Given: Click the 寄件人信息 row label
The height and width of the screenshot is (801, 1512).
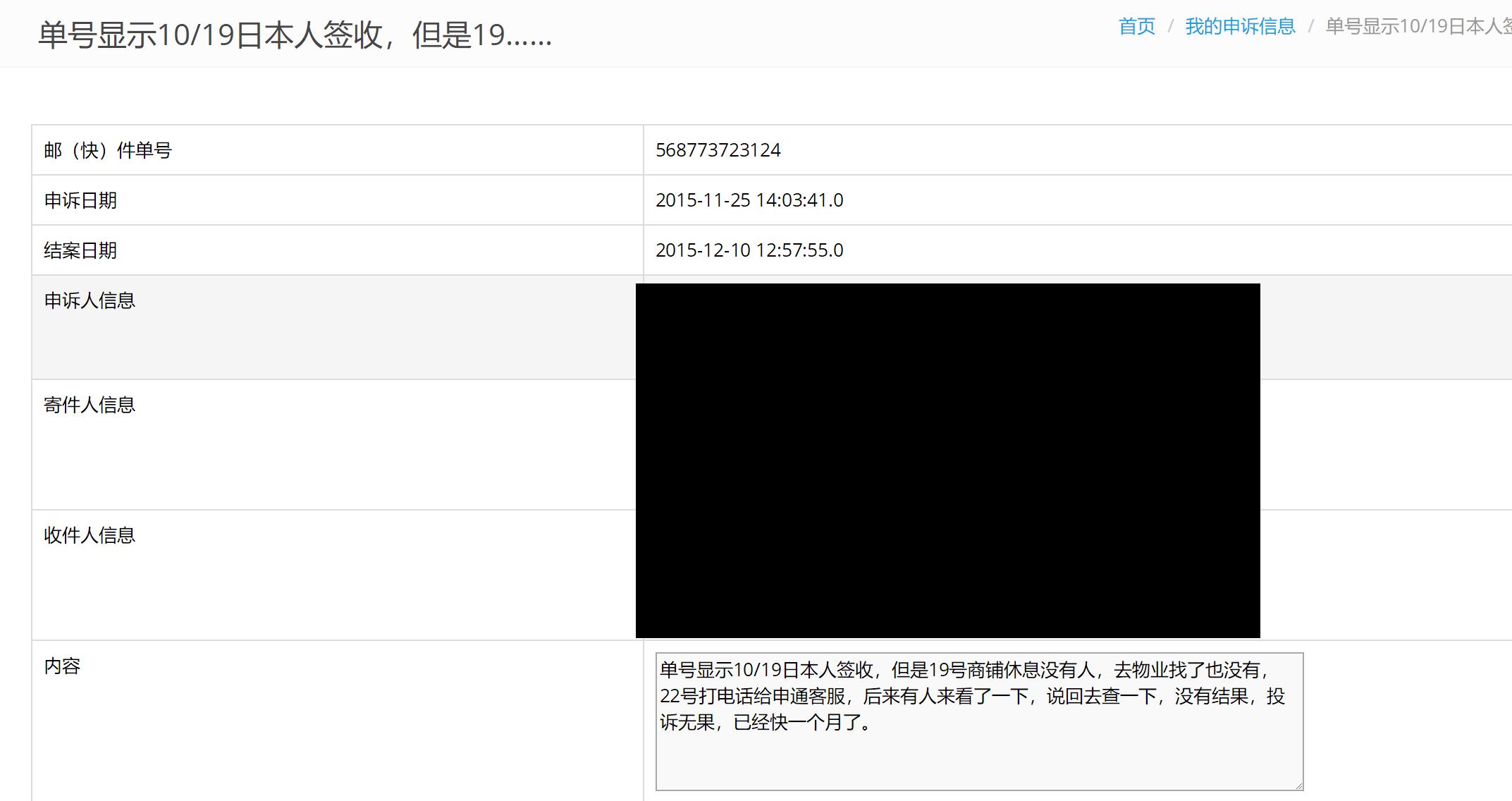Looking at the screenshot, I should click(x=90, y=405).
